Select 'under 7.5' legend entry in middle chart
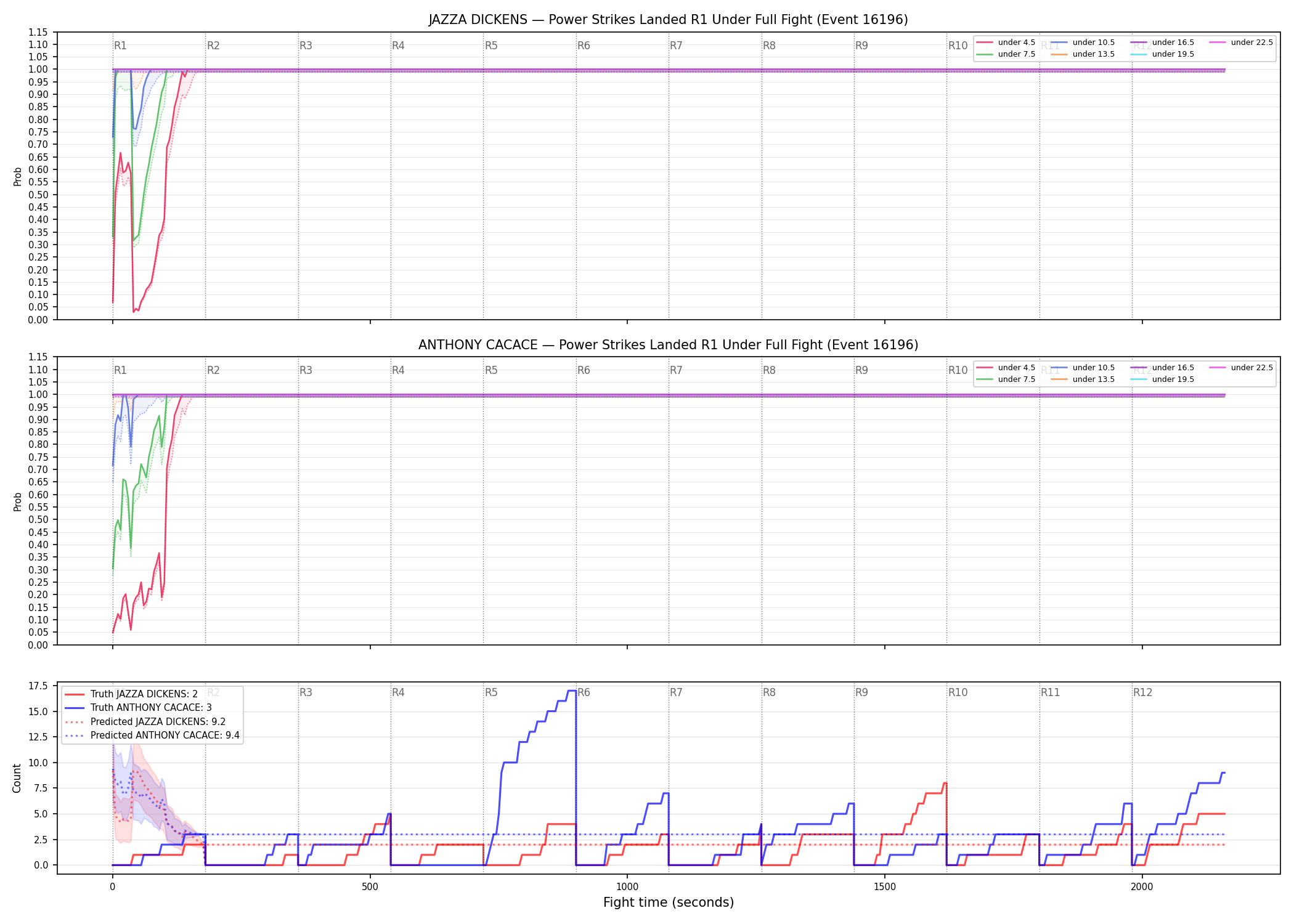 [x=1006, y=379]
